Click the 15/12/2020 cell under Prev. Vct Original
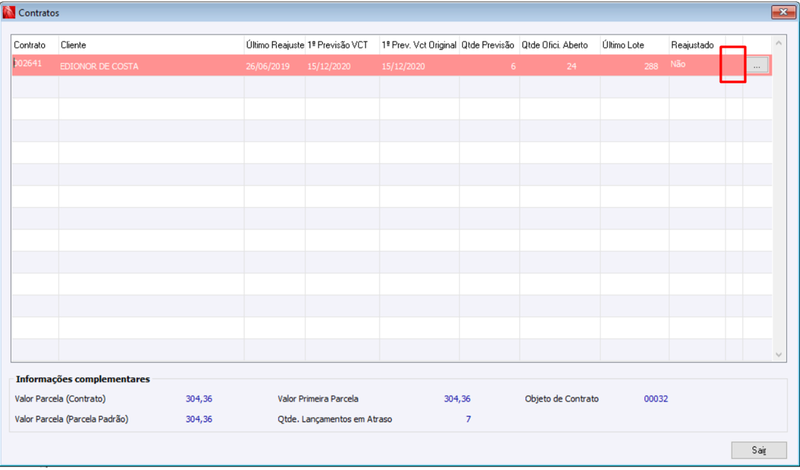The width and height of the screenshot is (800, 470). click(419, 66)
